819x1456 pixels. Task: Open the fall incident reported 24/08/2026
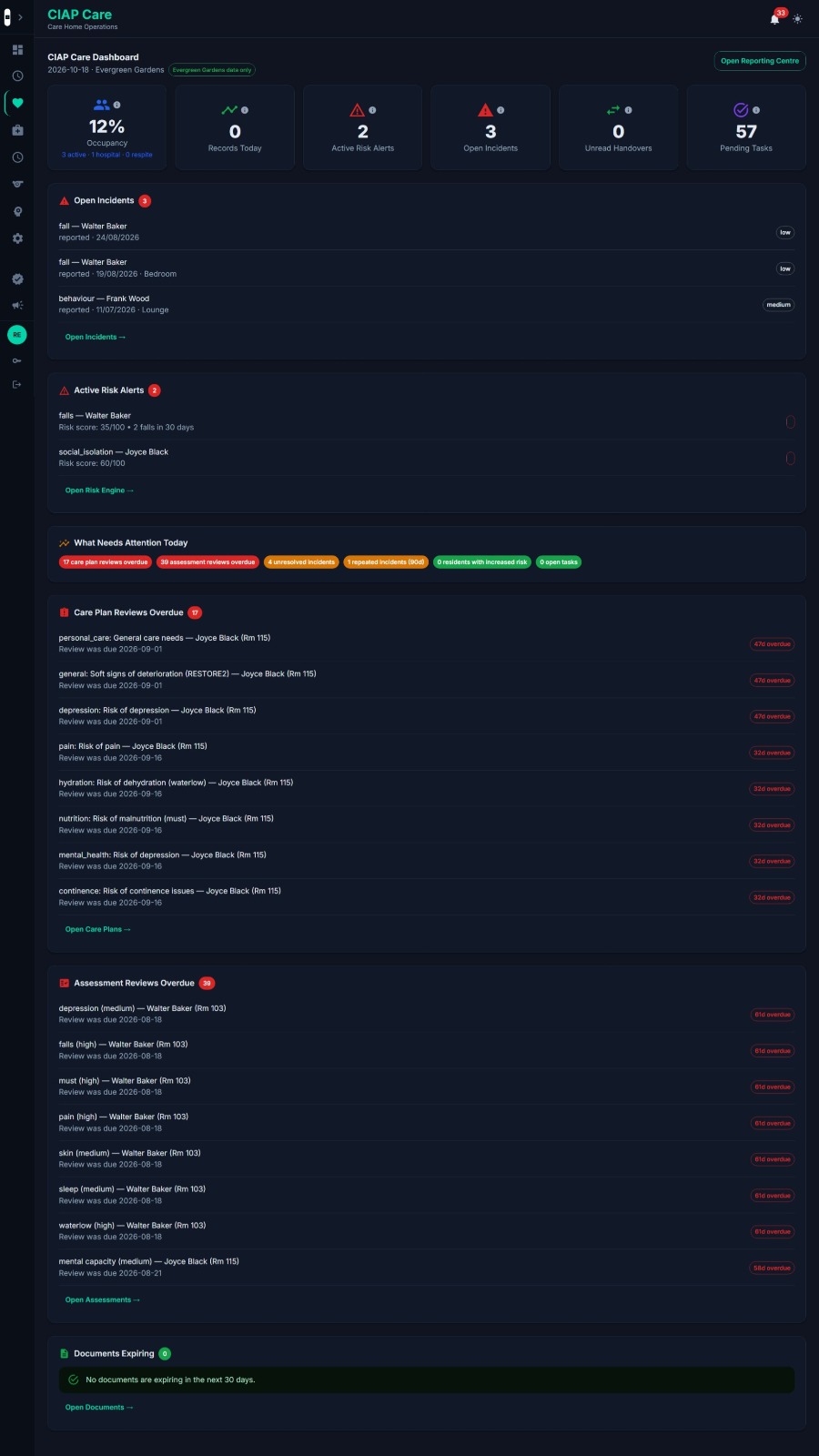click(x=427, y=232)
